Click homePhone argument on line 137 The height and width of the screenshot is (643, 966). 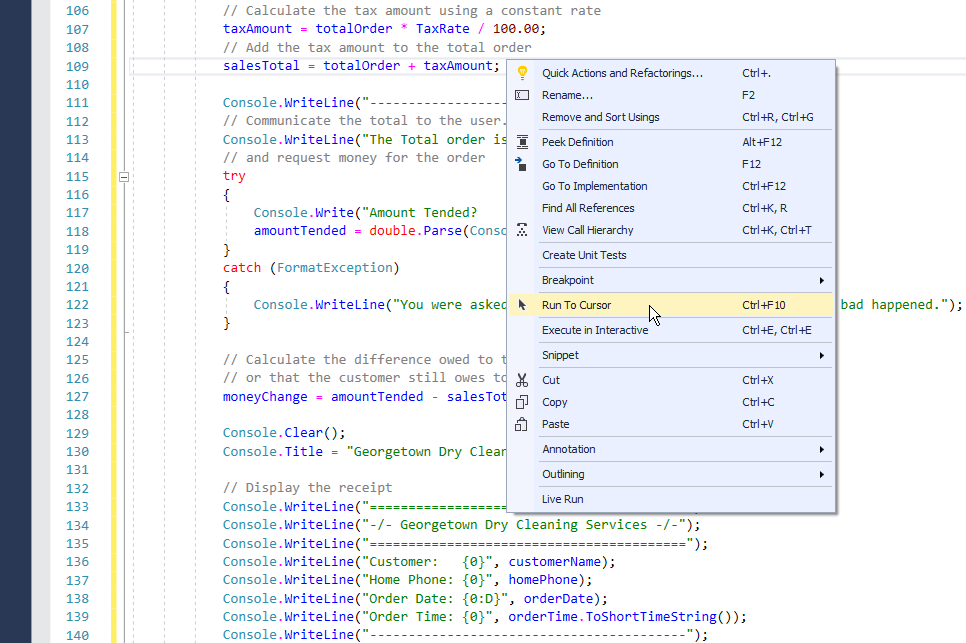click(x=543, y=580)
